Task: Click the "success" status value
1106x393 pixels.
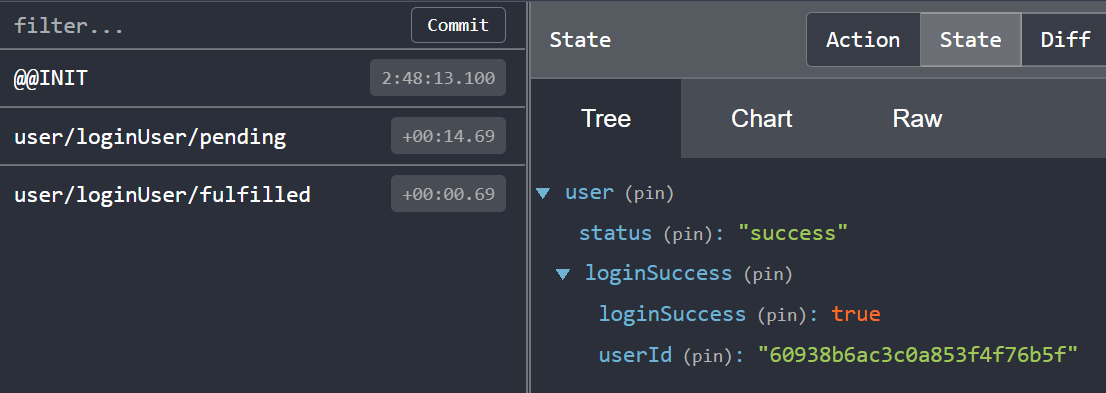Action: (x=792, y=233)
